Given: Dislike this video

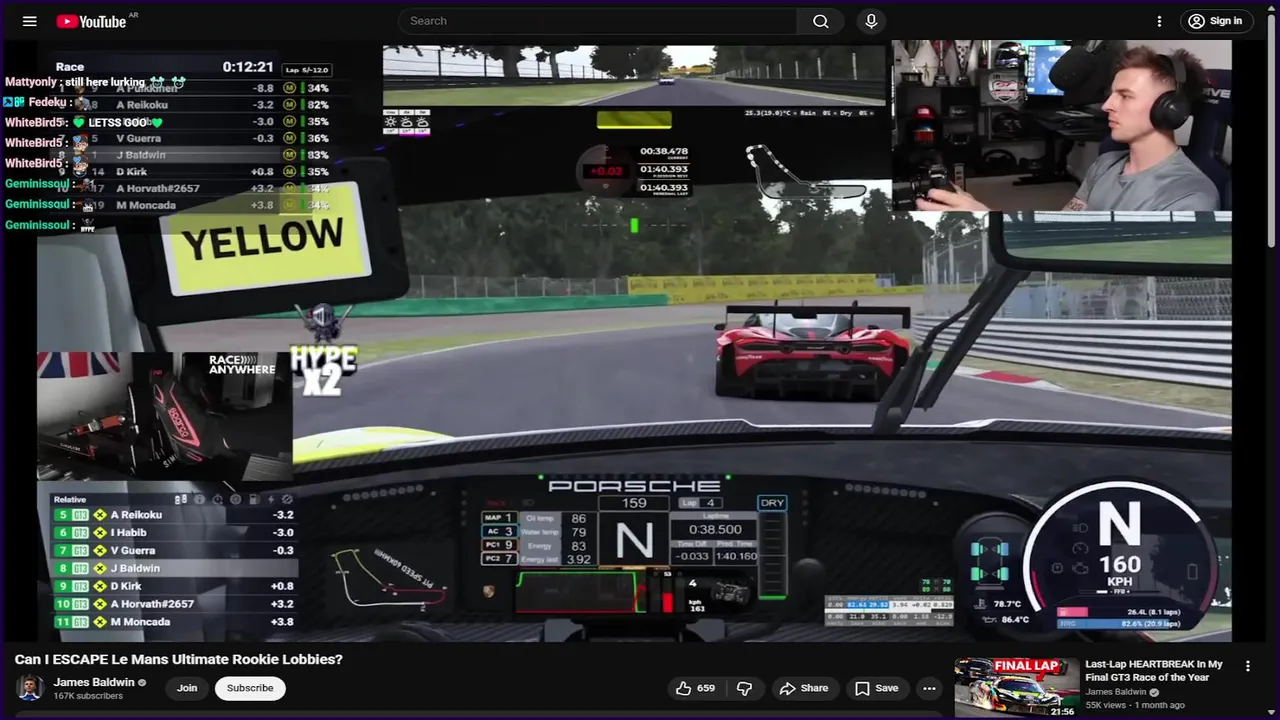Looking at the screenshot, I should [x=744, y=688].
